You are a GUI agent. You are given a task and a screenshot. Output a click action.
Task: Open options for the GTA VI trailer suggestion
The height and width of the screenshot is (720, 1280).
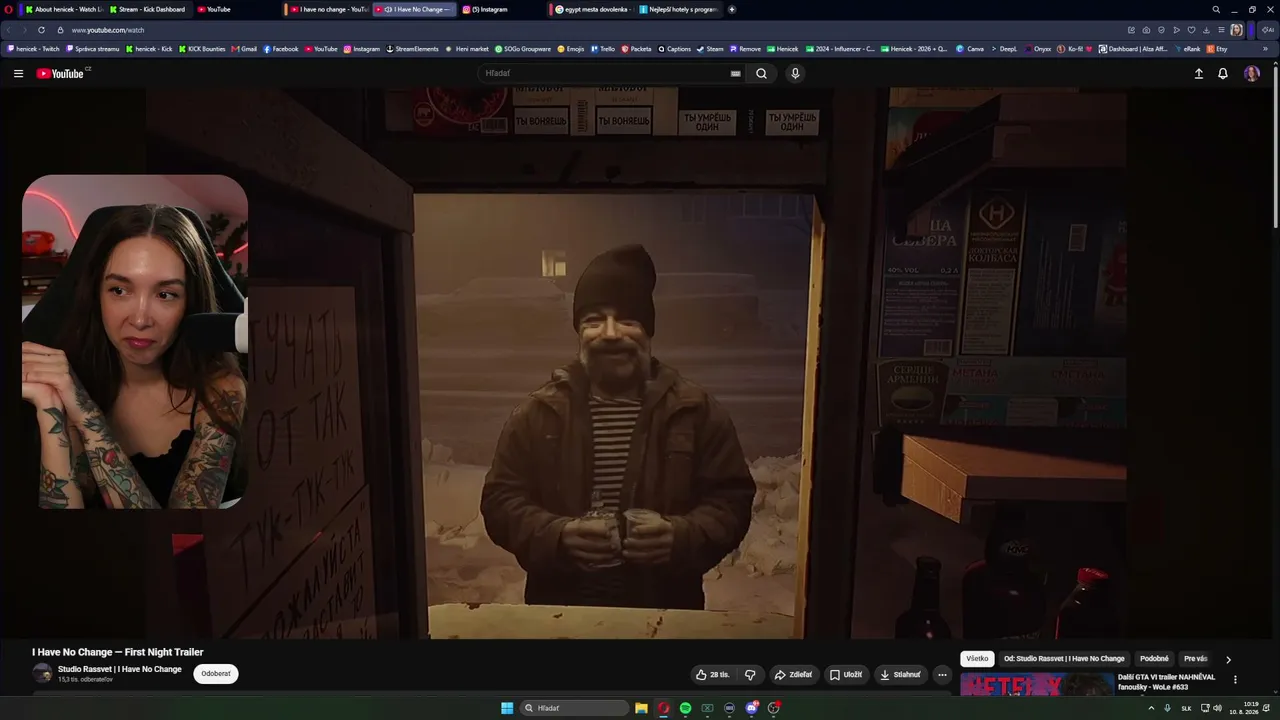point(1235,680)
